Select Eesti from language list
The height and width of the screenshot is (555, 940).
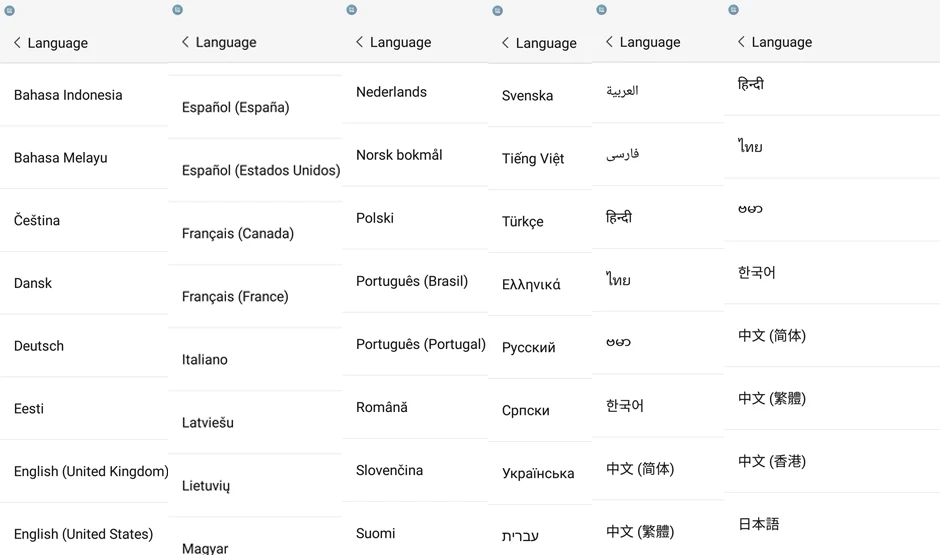click(x=84, y=409)
